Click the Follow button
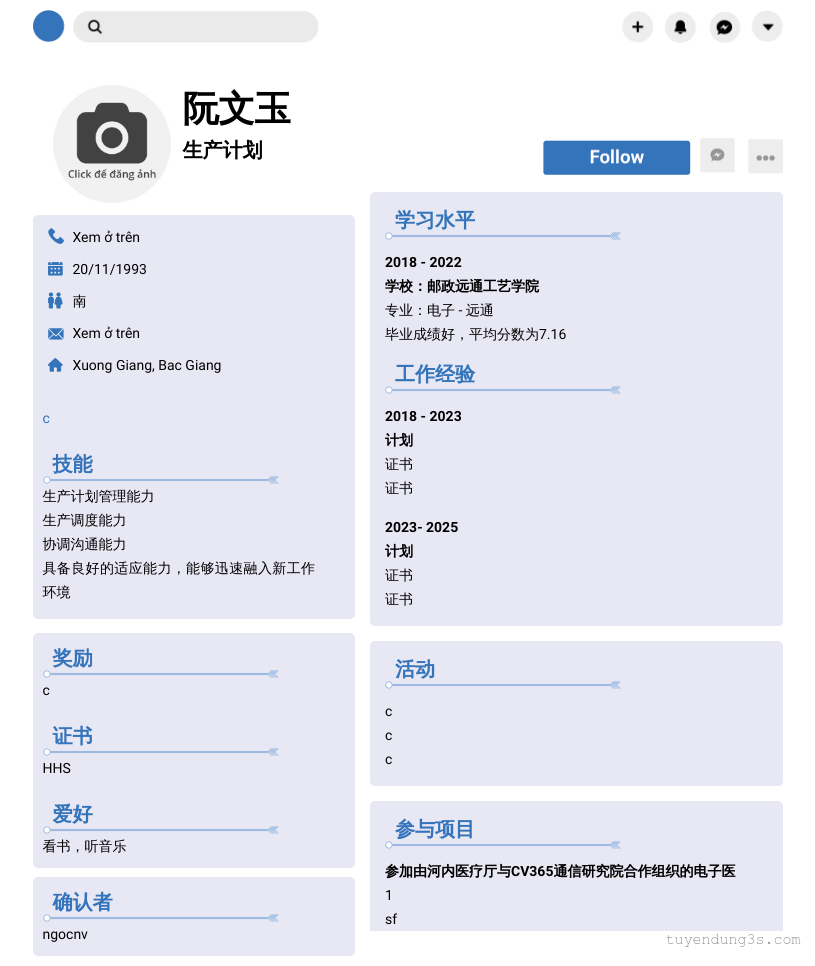815x966 pixels. 616,157
